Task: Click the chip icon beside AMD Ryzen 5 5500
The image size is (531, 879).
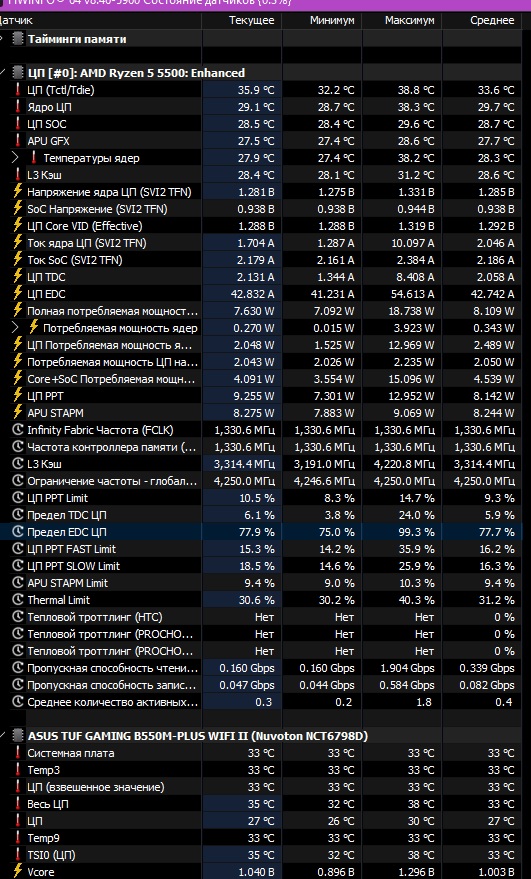Action: 19,73
